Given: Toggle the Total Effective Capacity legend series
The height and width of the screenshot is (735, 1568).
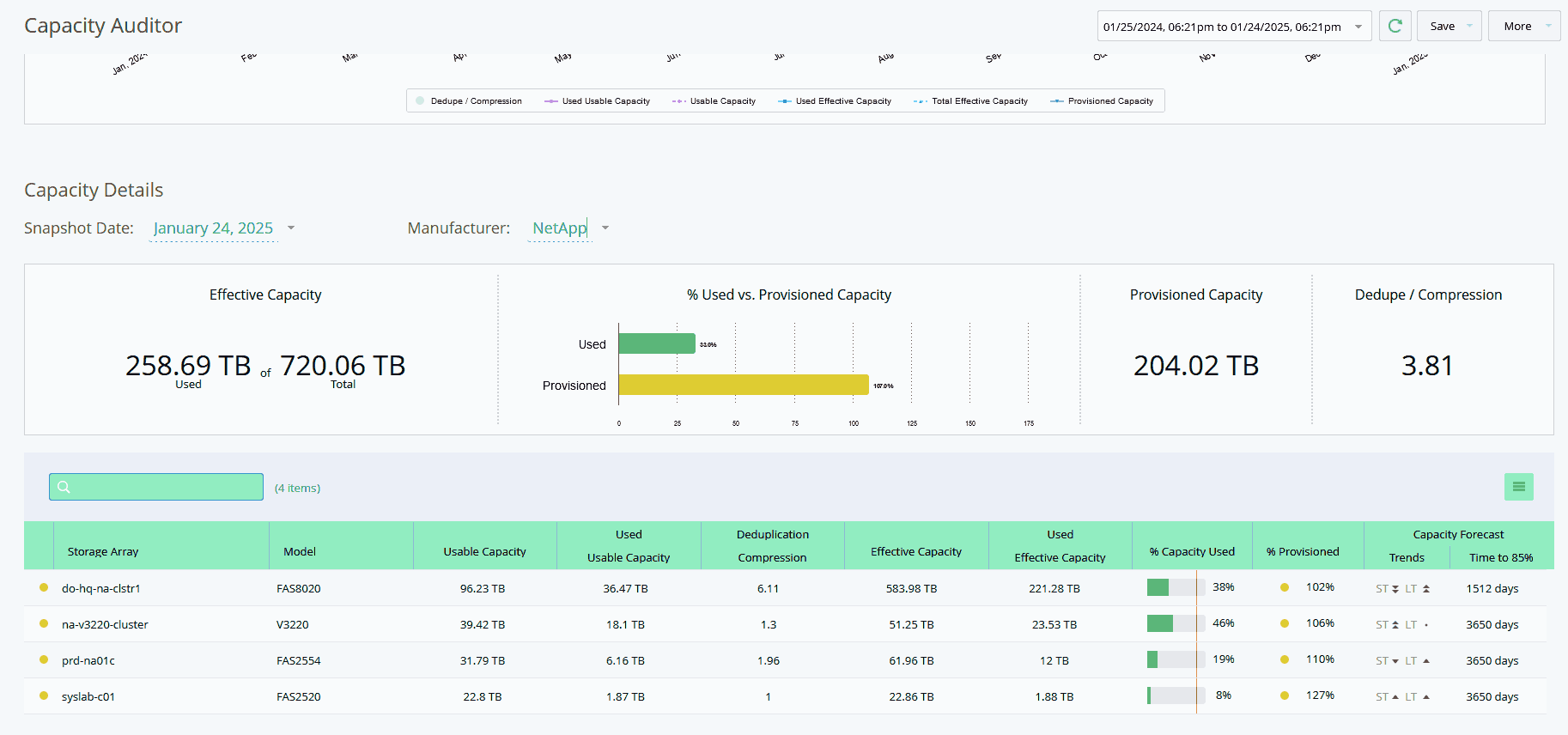Looking at the screenshot, I should pyautogui.click(x=970, y=101).
